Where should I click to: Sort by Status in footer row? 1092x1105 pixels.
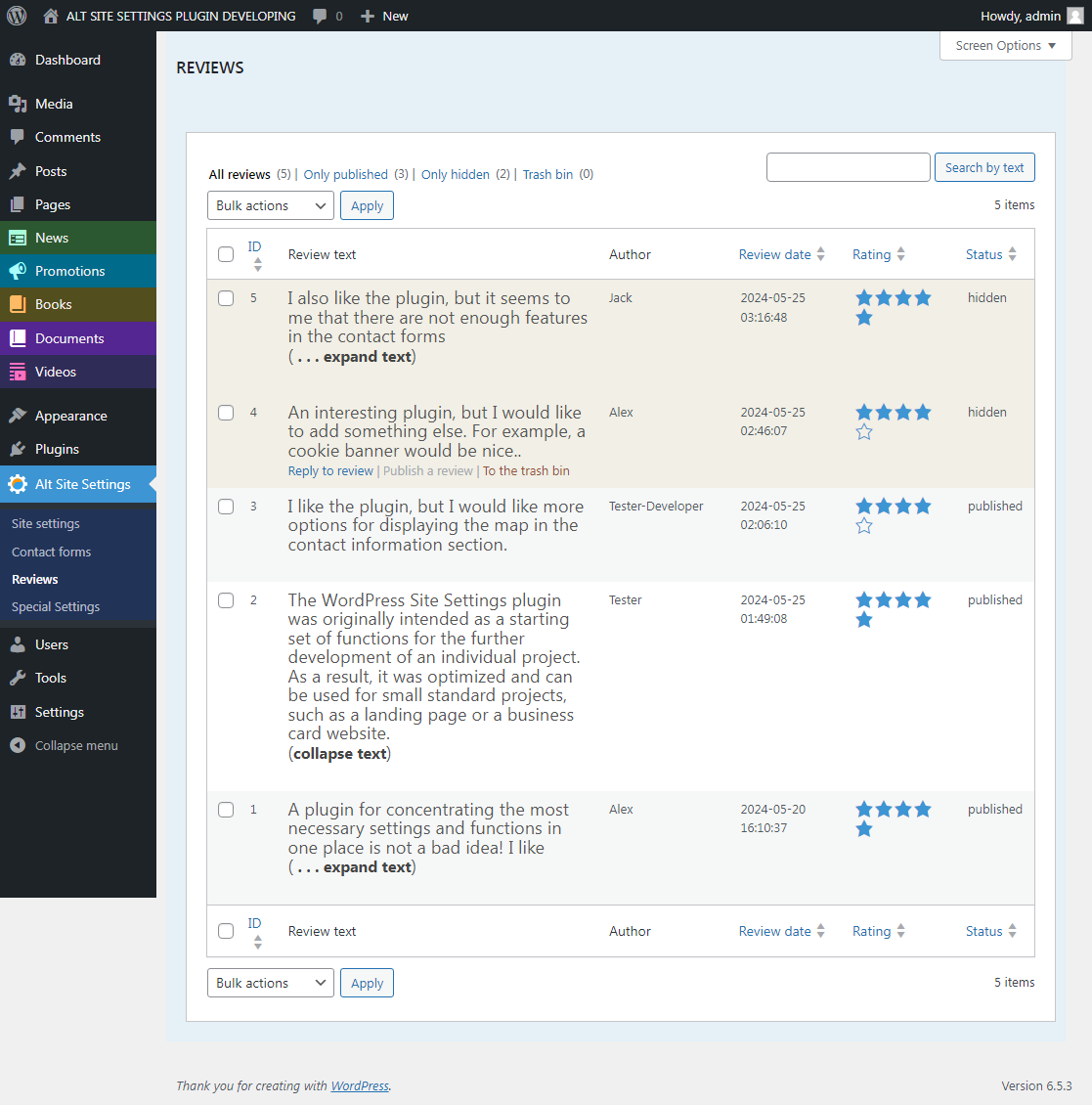(x=990, y=931)
